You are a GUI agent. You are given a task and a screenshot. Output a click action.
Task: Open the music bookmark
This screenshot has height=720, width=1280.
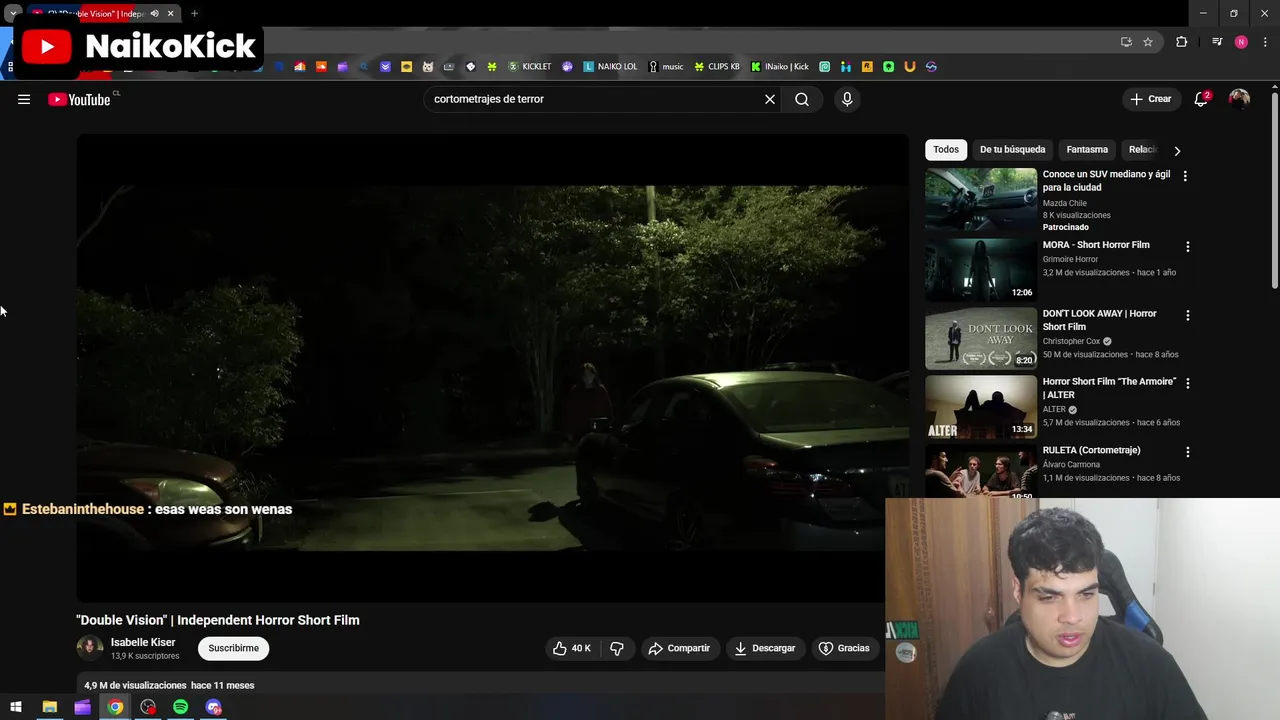[x=666, y=67]
